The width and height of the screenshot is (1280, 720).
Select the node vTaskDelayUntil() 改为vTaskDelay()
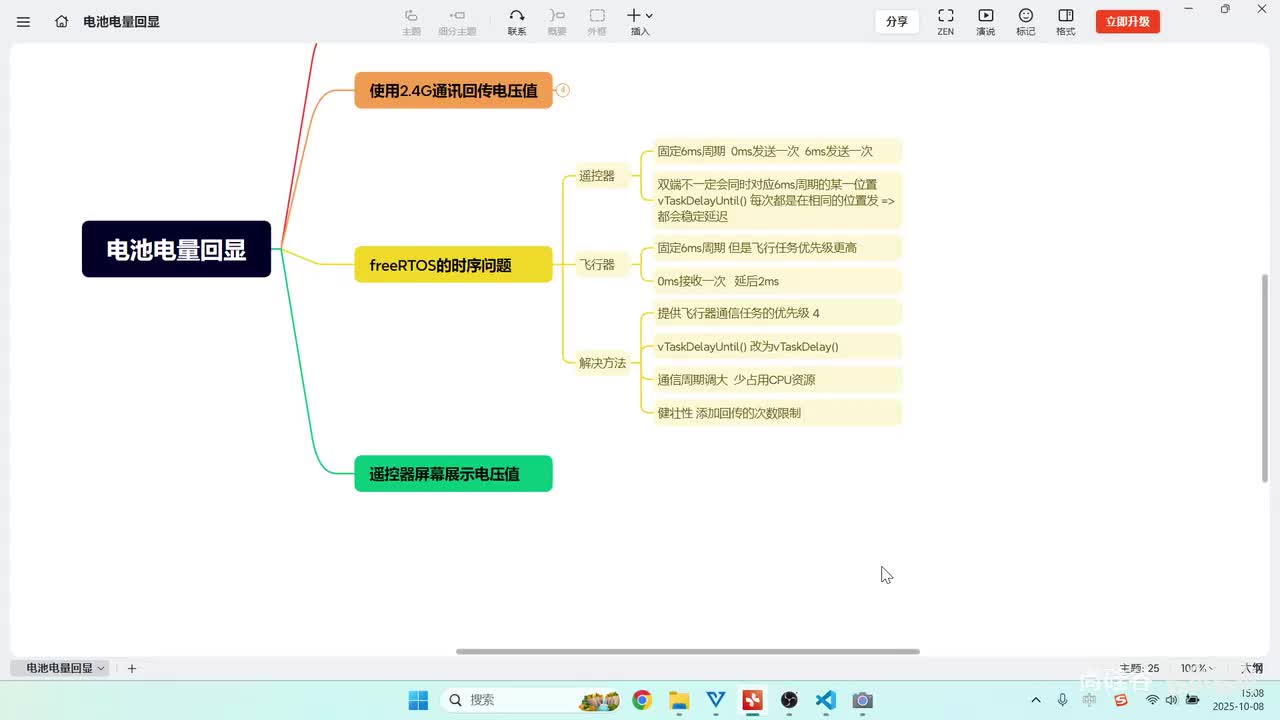777,346
